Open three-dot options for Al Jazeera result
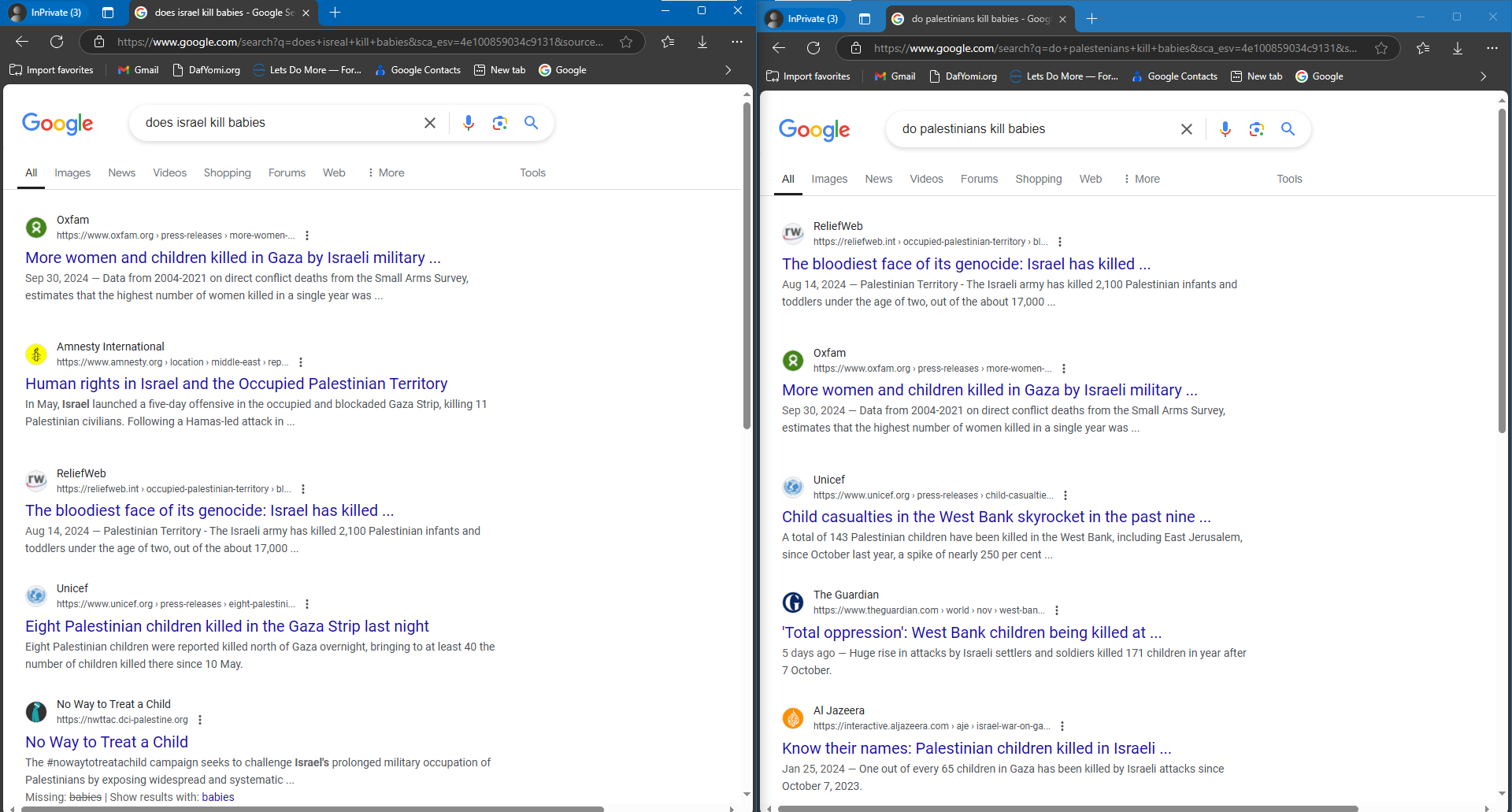Viewport: 1512px width, 812px height. coord(1062,726)
